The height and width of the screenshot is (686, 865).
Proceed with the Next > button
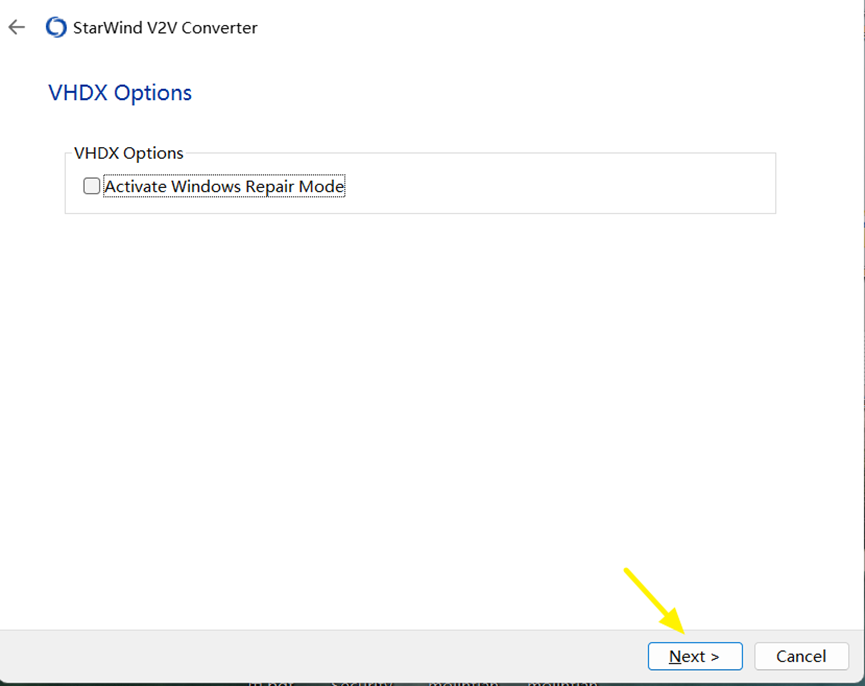695,656
